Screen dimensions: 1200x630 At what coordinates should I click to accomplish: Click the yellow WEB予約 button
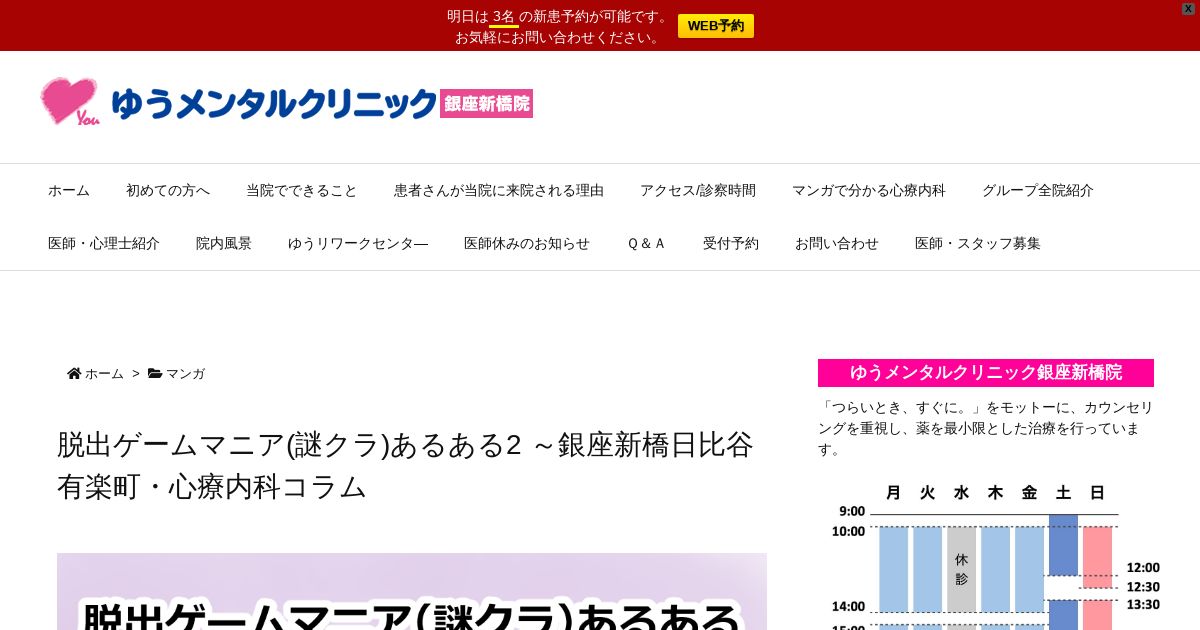715,26
